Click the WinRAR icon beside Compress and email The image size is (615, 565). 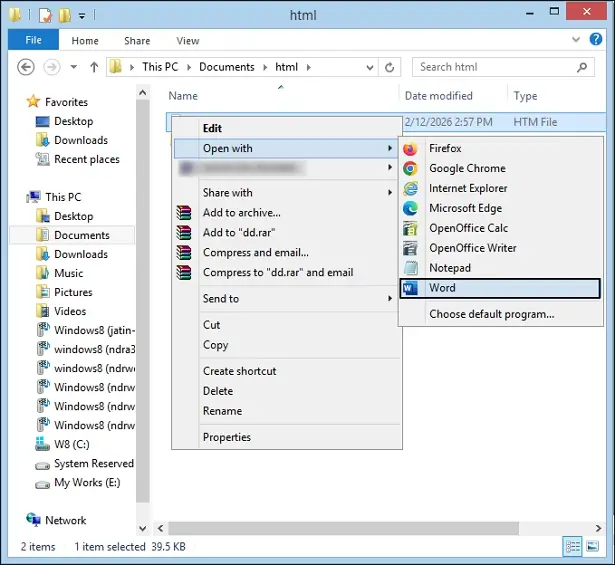pos(184,253)
